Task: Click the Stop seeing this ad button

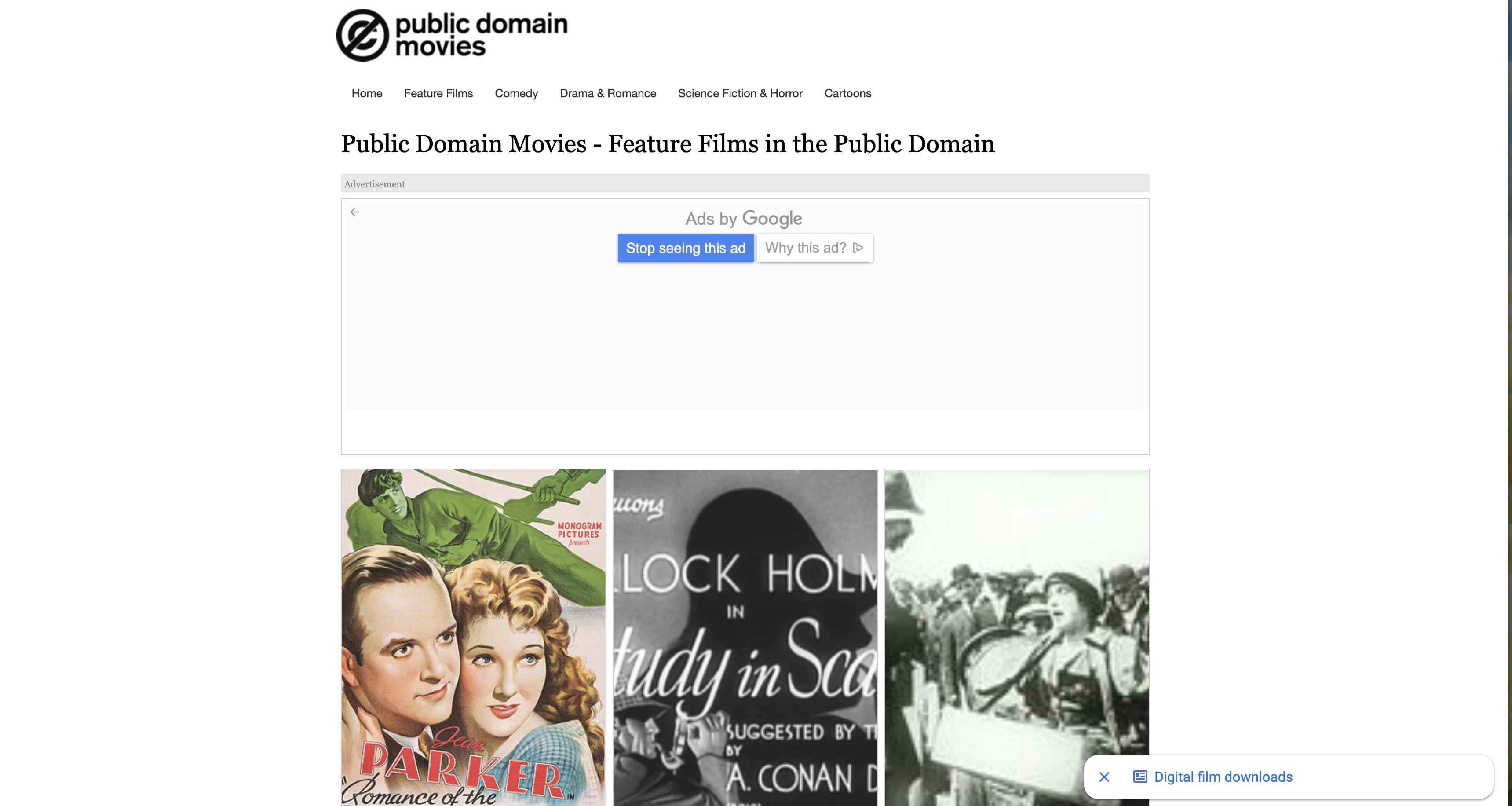Action: click(x=686, y=248)
